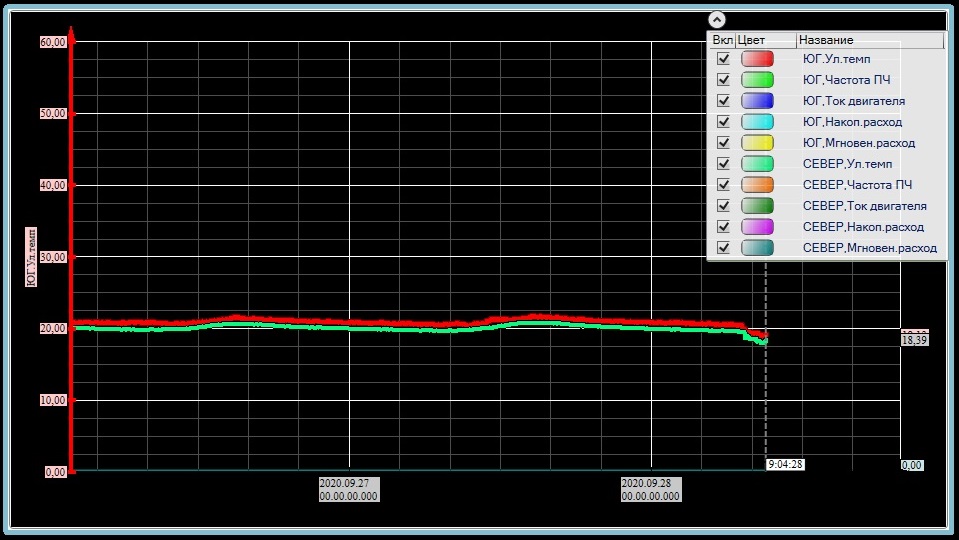Viewport: 959px width, 540px height.
Task: Click the 2020.09.28 date axis label
Action: click(651, 489)
